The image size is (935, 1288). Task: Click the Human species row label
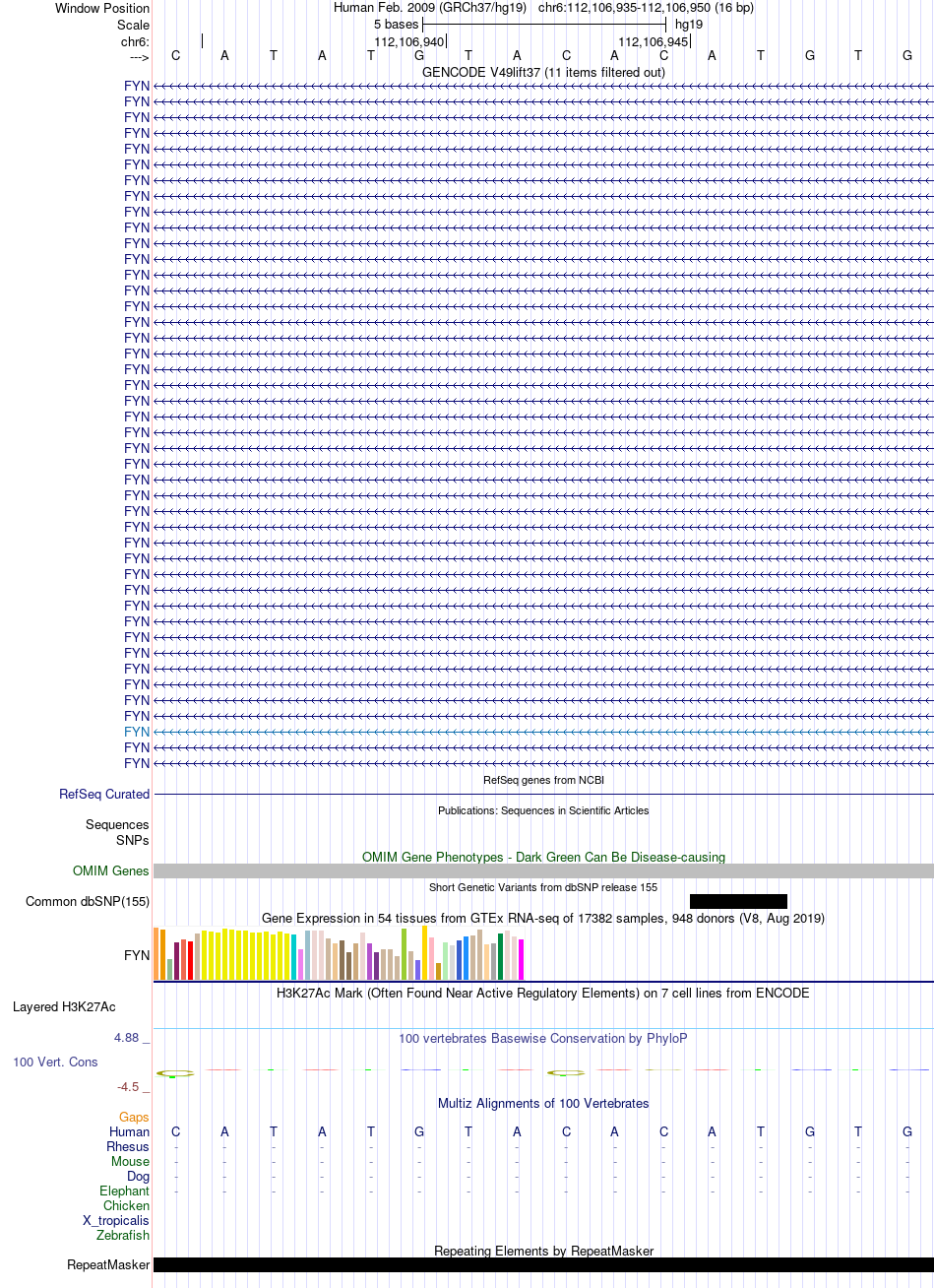pos(130,1131)
